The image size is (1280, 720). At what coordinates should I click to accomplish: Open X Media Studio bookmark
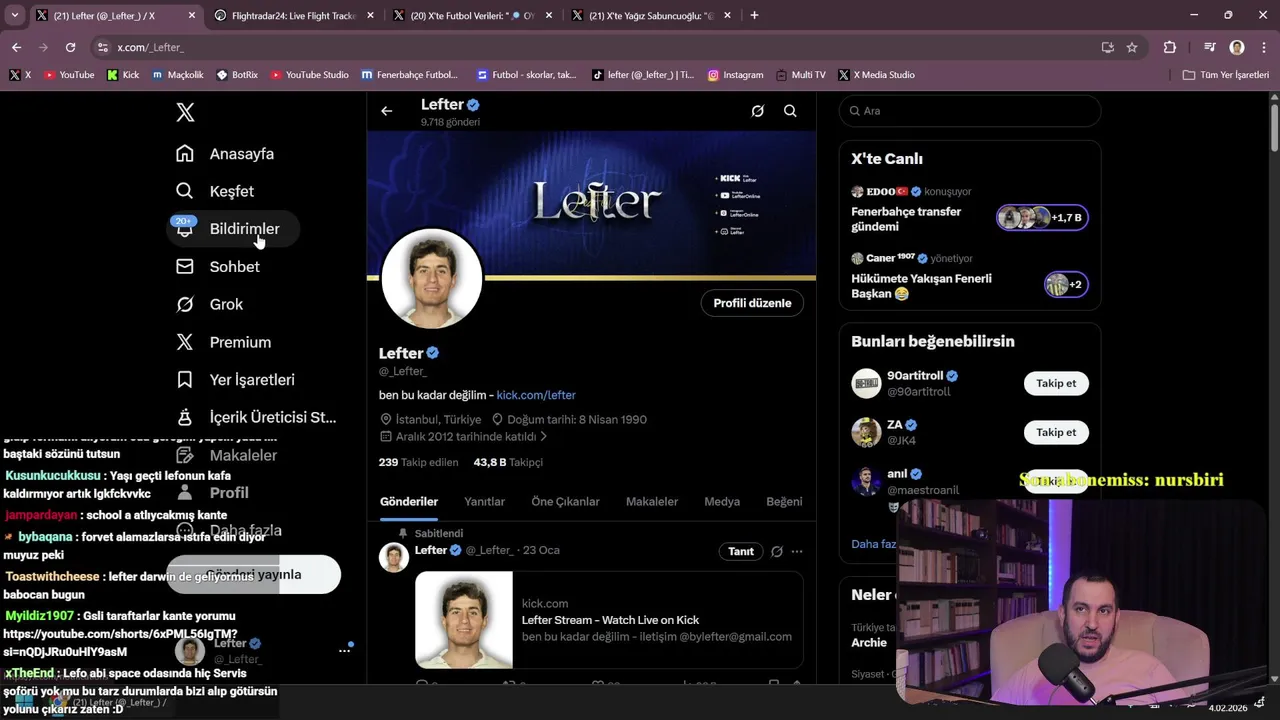877,75
